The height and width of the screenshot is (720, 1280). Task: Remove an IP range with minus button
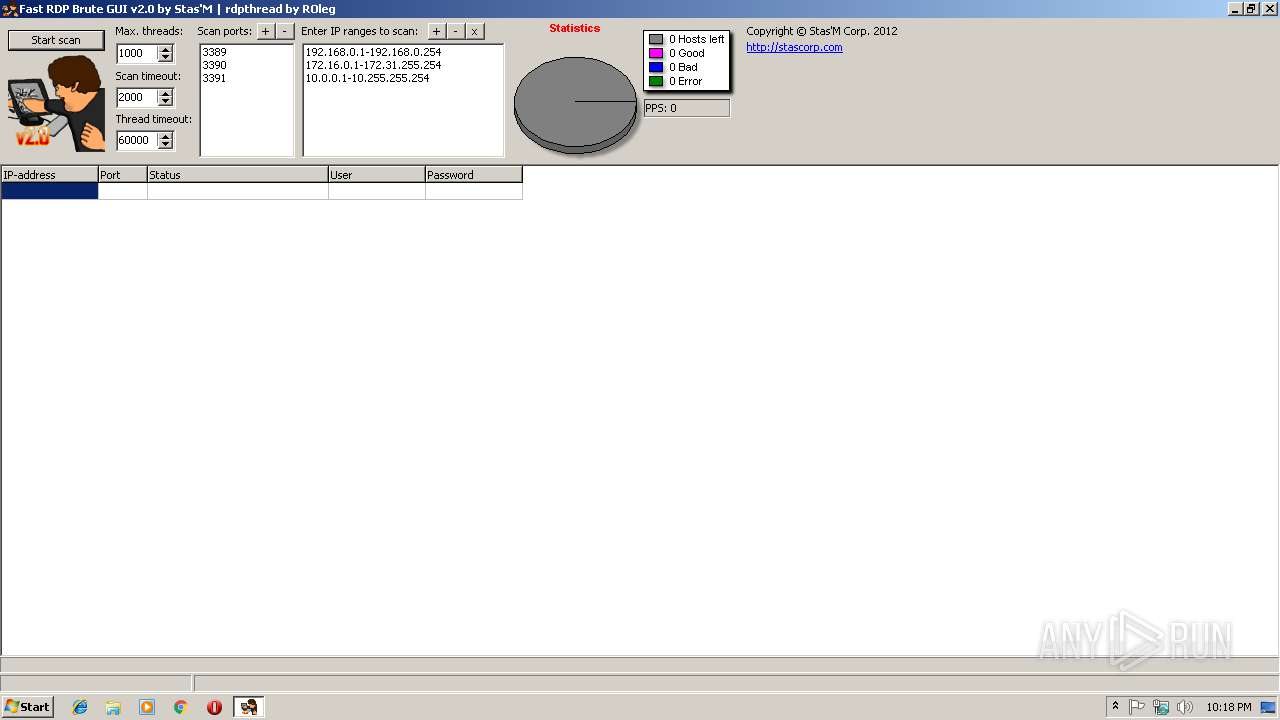455,31
